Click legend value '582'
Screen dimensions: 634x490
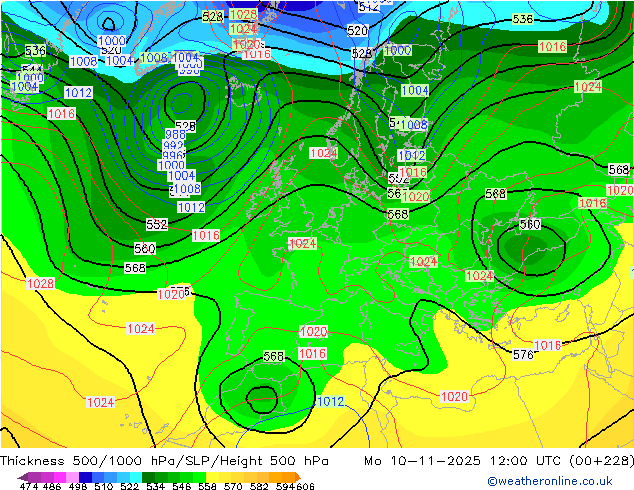click(x=259, y=486)
